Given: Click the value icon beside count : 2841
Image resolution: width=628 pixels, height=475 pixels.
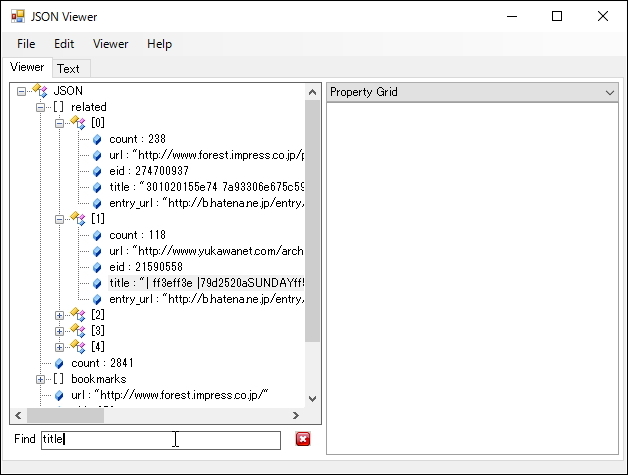Looking at the screenshot, I should [x=59, y=363].
